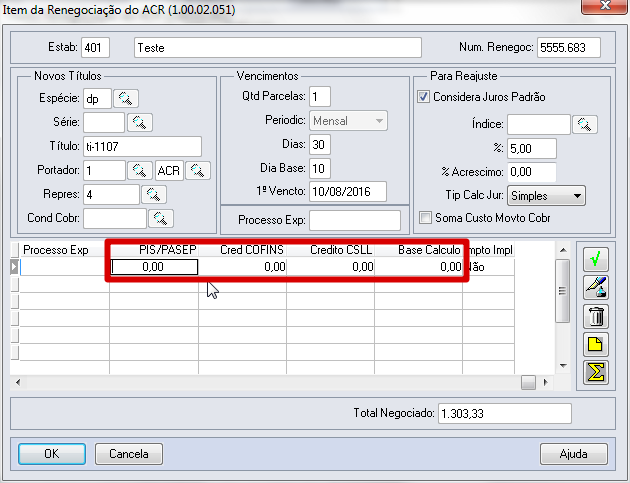Click grid horizontal scrollbar right arrow
This screenshot has height=483, width=630.
point(545,382)
